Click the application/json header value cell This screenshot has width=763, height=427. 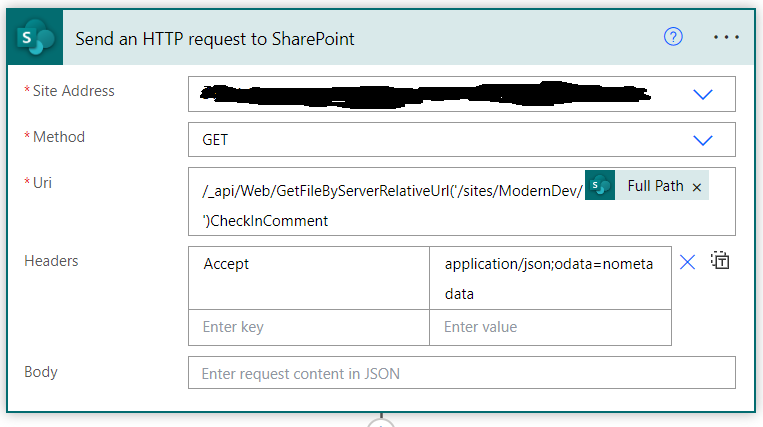[550, 277]
